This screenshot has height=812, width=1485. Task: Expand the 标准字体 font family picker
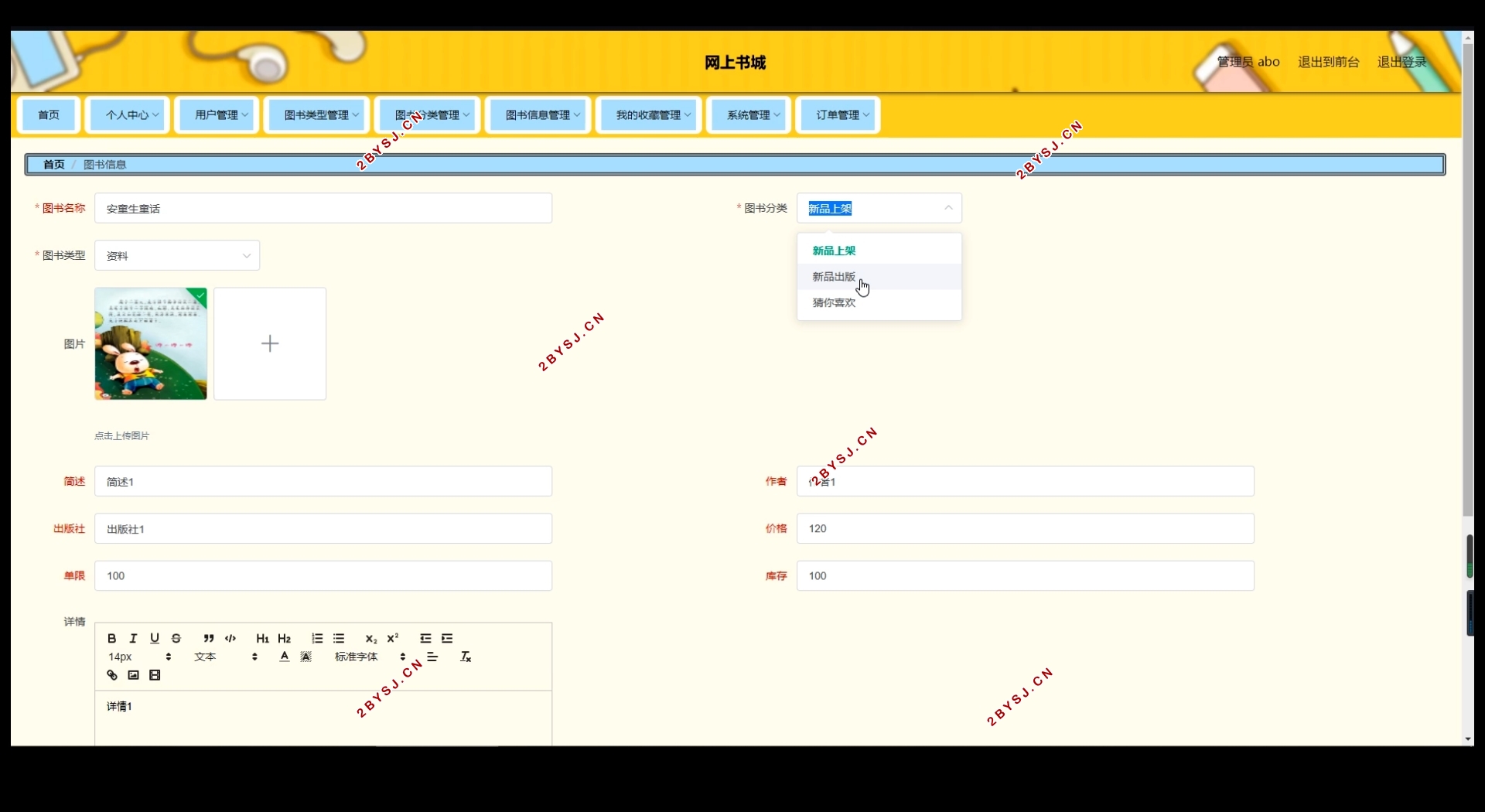tap(370, 657)
